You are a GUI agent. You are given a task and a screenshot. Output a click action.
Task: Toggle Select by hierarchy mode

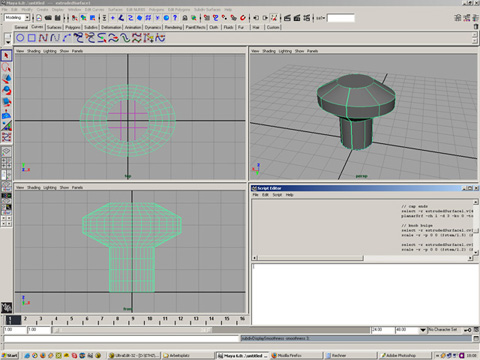pyautogui.click(x=75, y=18)
